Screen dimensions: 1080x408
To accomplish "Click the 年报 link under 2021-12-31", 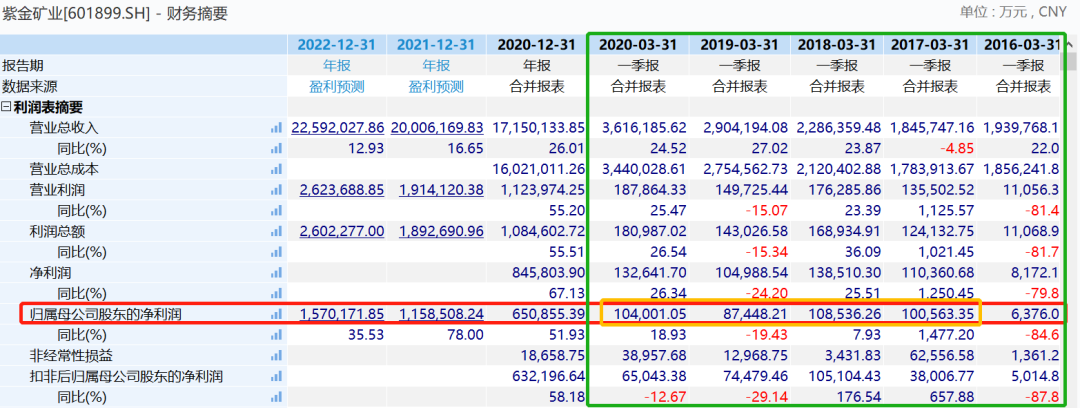I will [436, 66].
